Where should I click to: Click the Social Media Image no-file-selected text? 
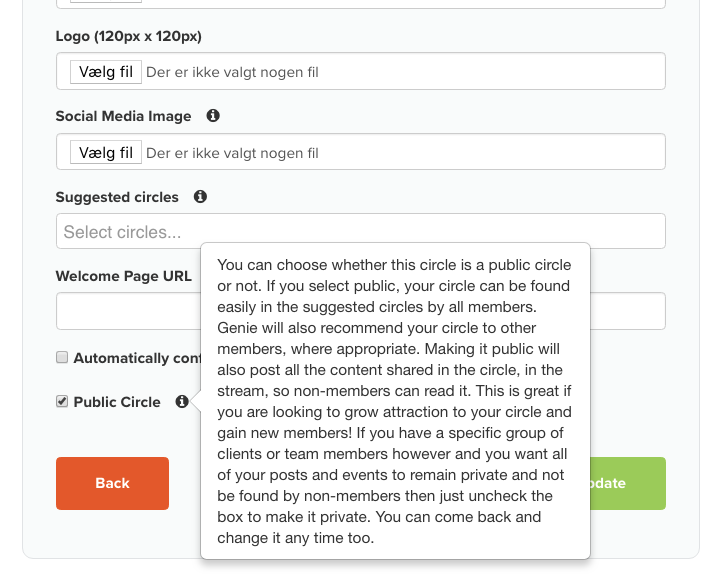click(232, 153)
